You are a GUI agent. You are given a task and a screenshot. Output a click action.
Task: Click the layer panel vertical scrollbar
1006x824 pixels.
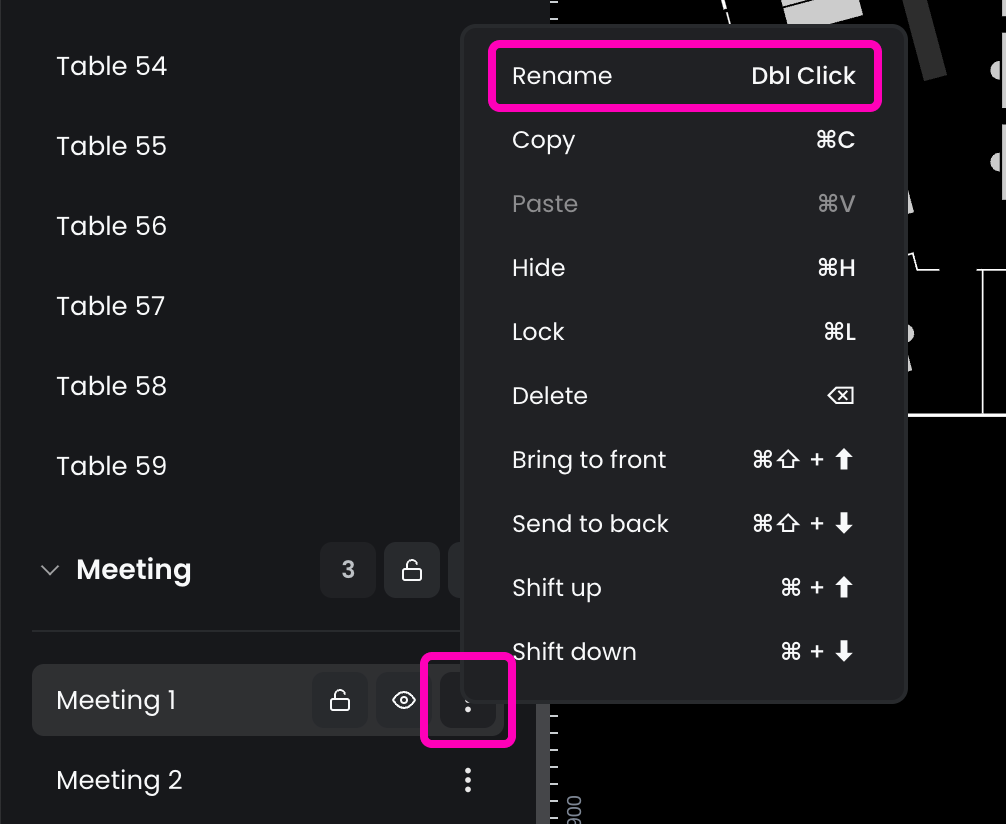(543, 760)
